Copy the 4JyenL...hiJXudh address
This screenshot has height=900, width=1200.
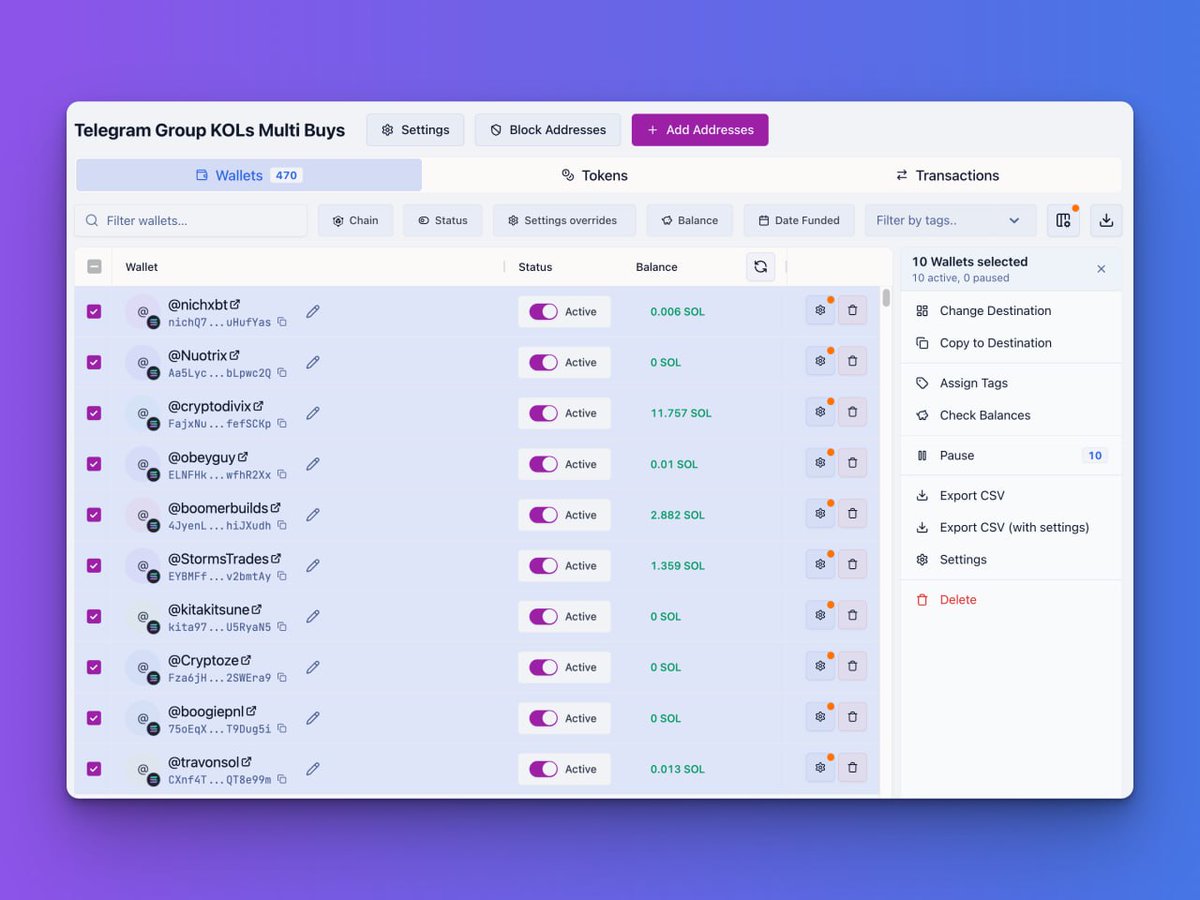(x=282, y=525)
